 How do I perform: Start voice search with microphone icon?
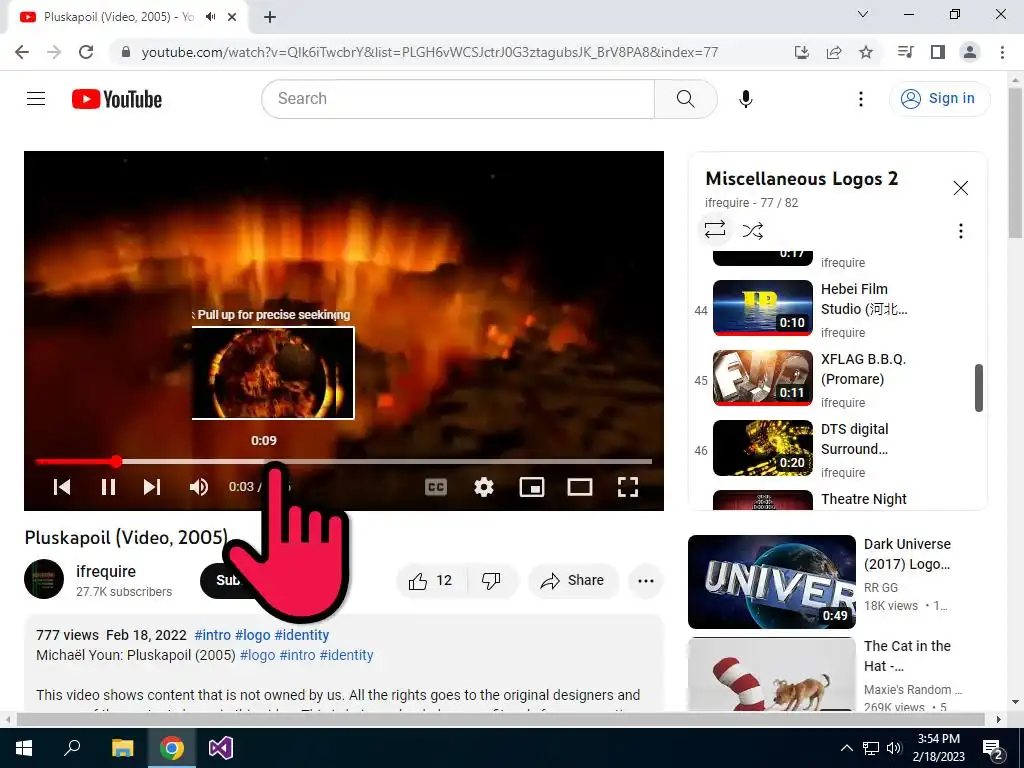tap(745, 99)
